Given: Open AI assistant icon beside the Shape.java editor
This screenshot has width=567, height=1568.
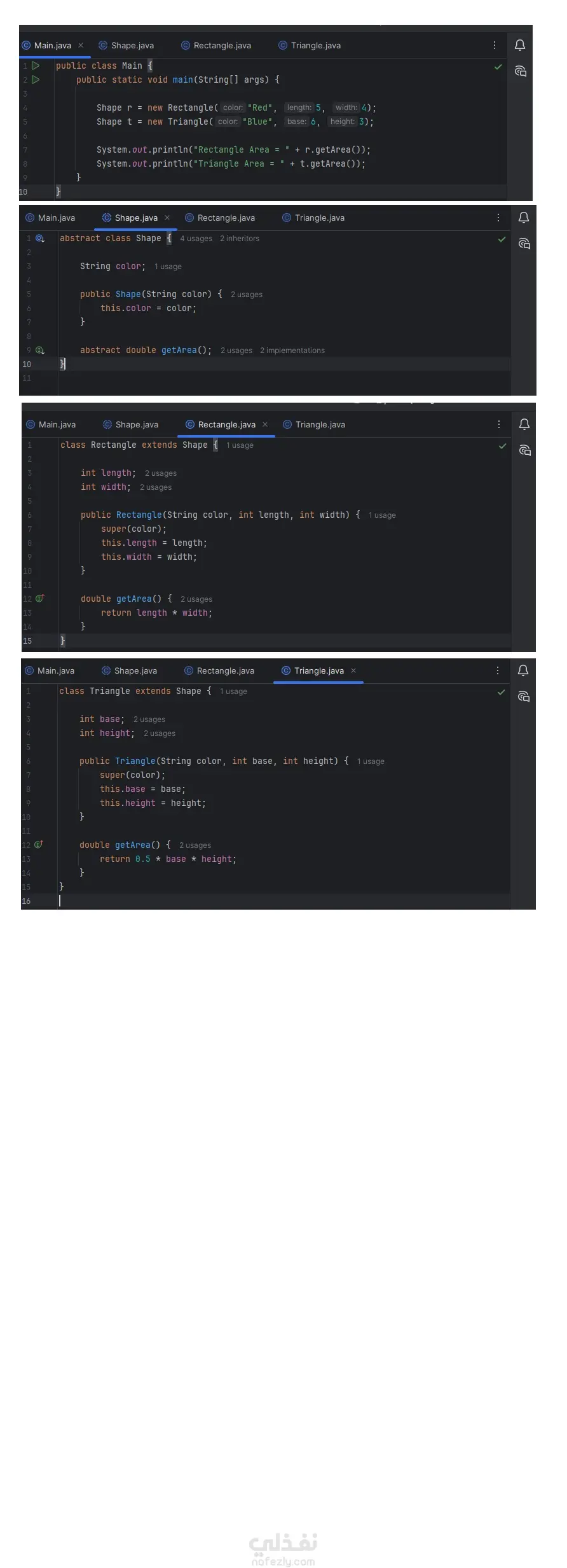Looking at the screenshot, I should tap(524, 243).
